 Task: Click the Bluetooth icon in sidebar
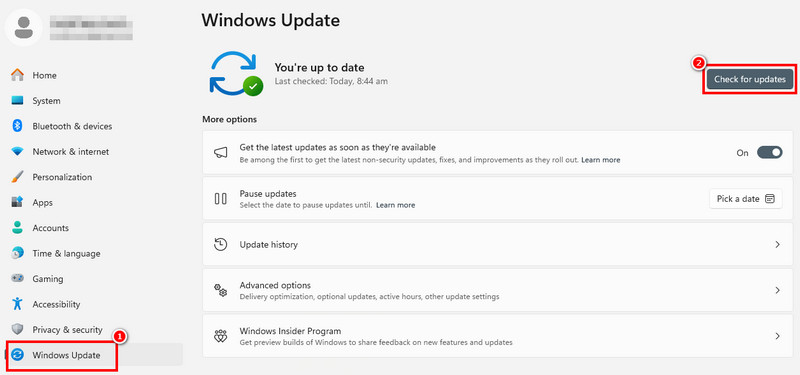pyautogui.click(x=18, y=126)
